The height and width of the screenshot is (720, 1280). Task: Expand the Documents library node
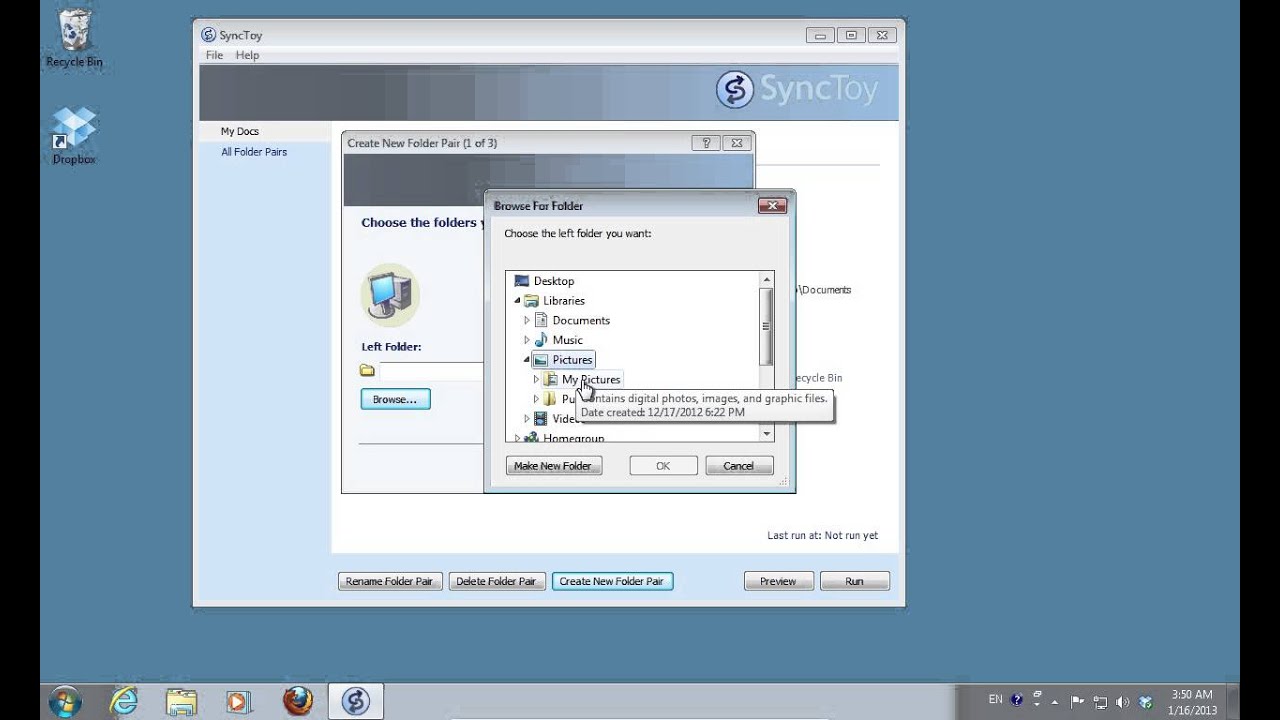(527, 320)
